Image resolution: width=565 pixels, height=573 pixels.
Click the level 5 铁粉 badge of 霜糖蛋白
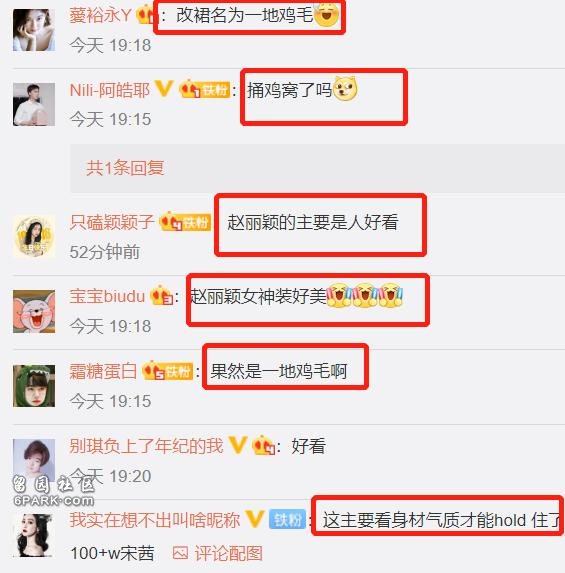[167, 371]
